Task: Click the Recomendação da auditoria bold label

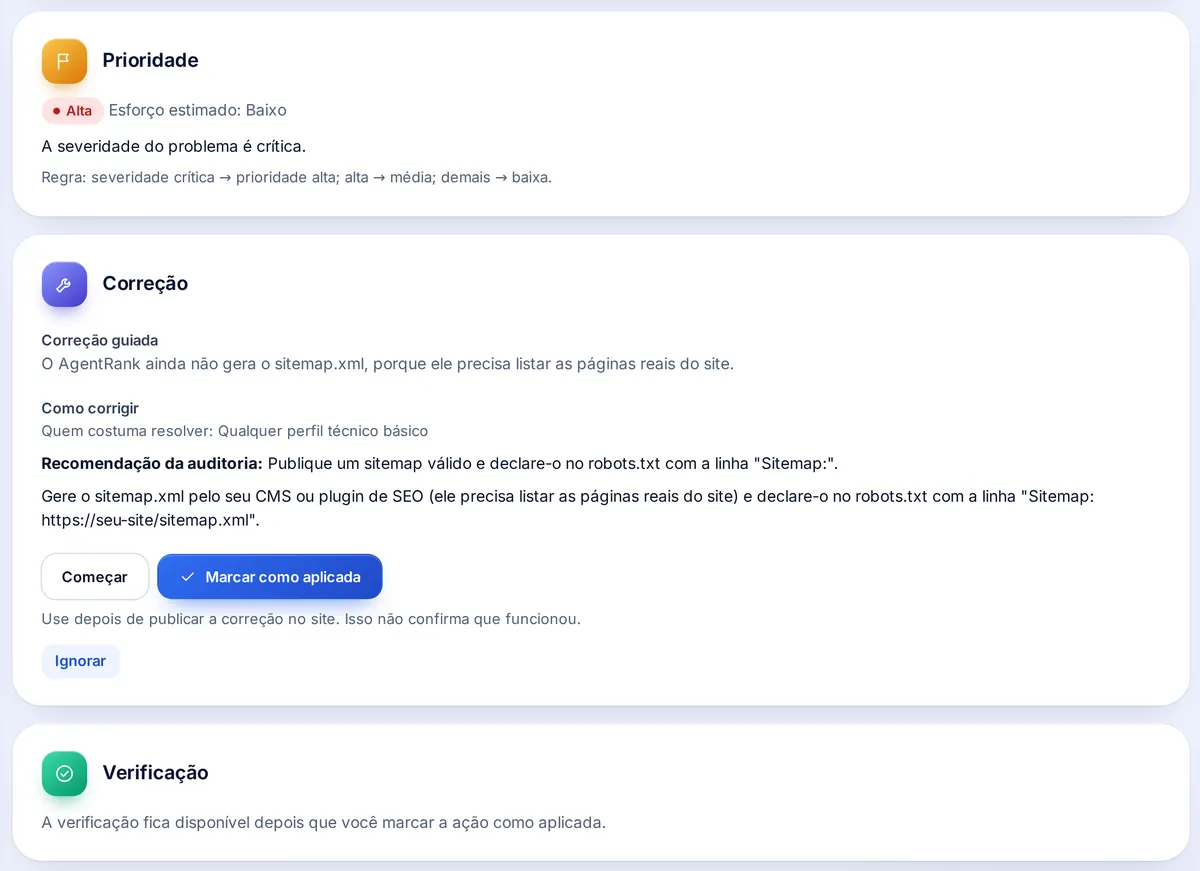Action: tap(152, 463)
